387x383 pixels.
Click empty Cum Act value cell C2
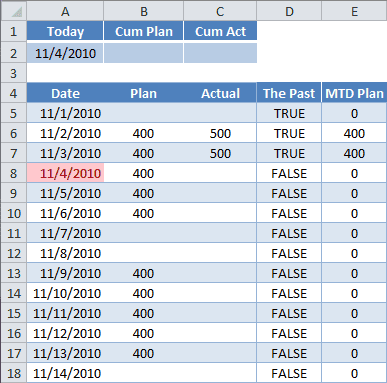(x=220, y=53)
